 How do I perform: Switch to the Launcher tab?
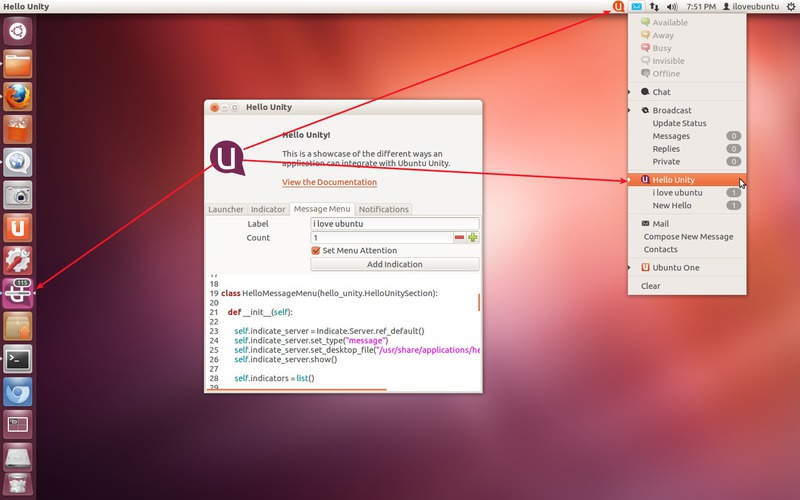(226, 209)
